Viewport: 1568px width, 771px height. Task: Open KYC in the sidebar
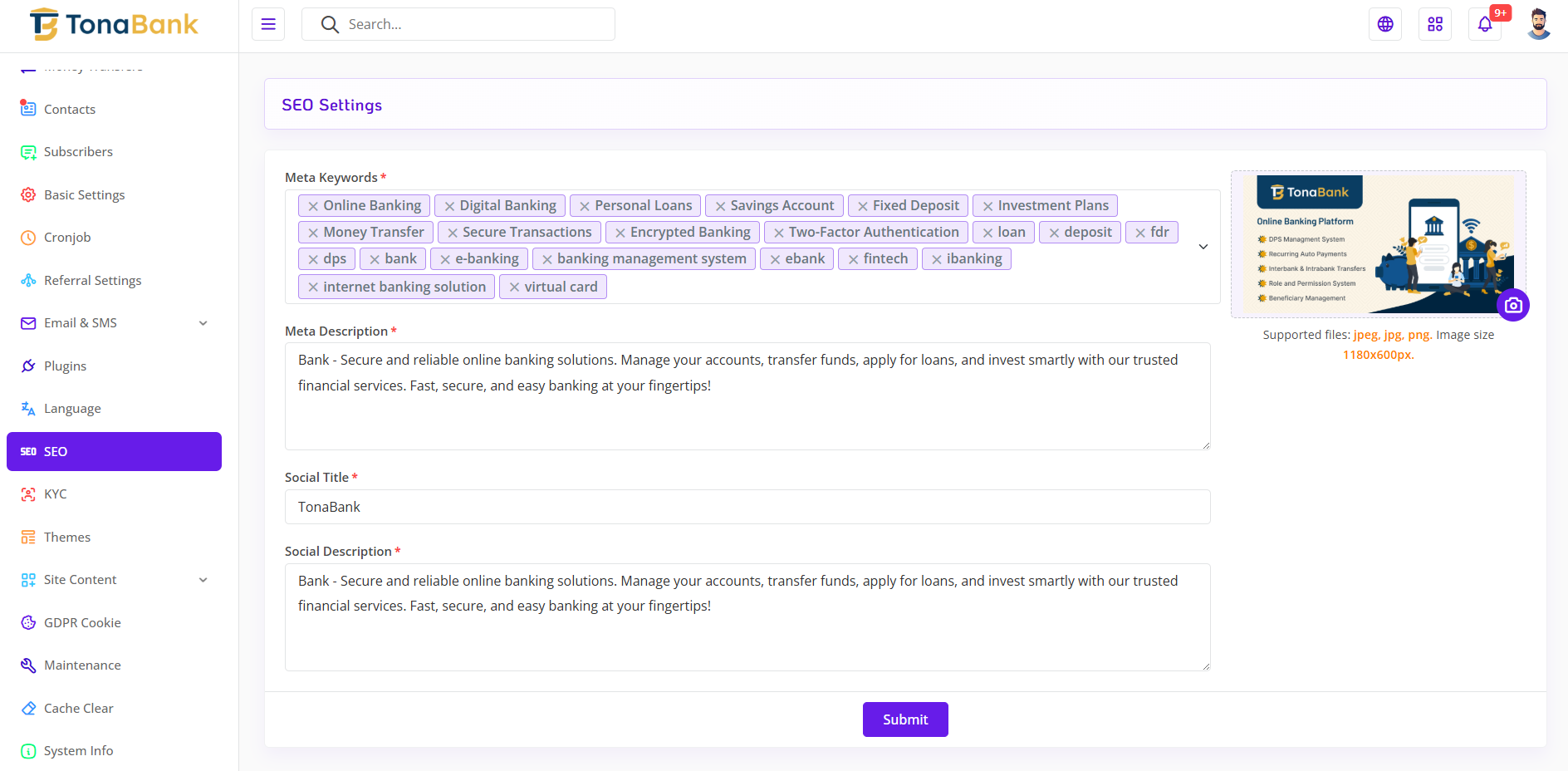pyautogui.click(x=55, y=494)
